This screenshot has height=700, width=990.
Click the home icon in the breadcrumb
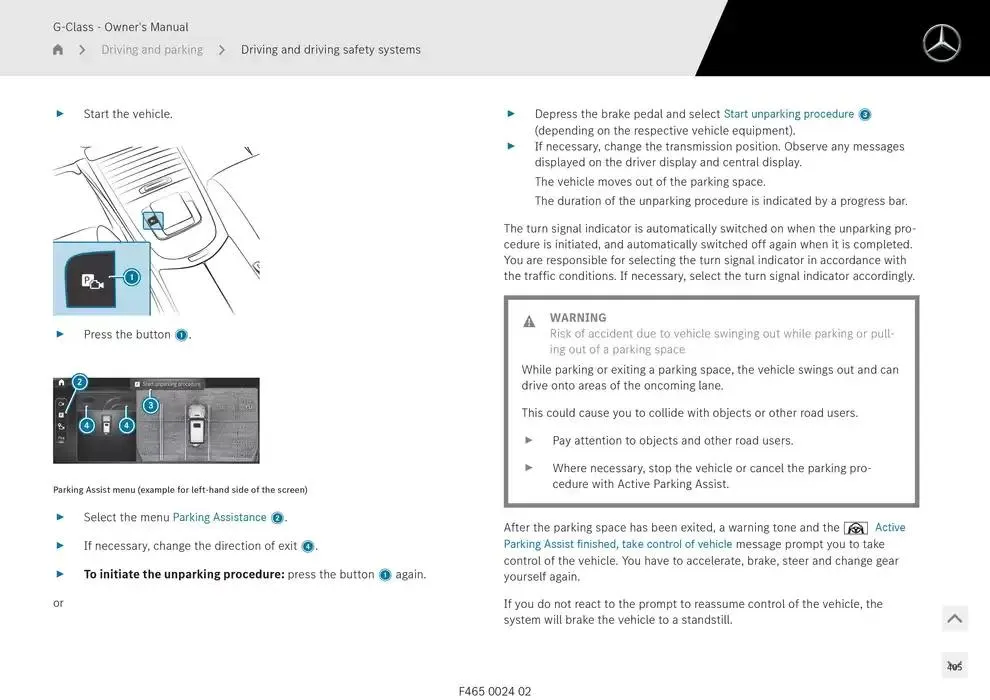tap(58, 50)
